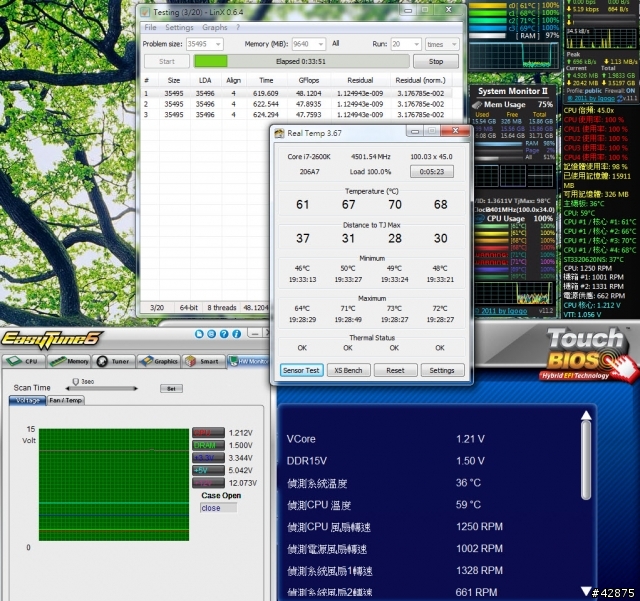The width and height of the screenshot is (640, 601).
Task: Open the CPU tab in EasyTune6
Action: (23, 361)
